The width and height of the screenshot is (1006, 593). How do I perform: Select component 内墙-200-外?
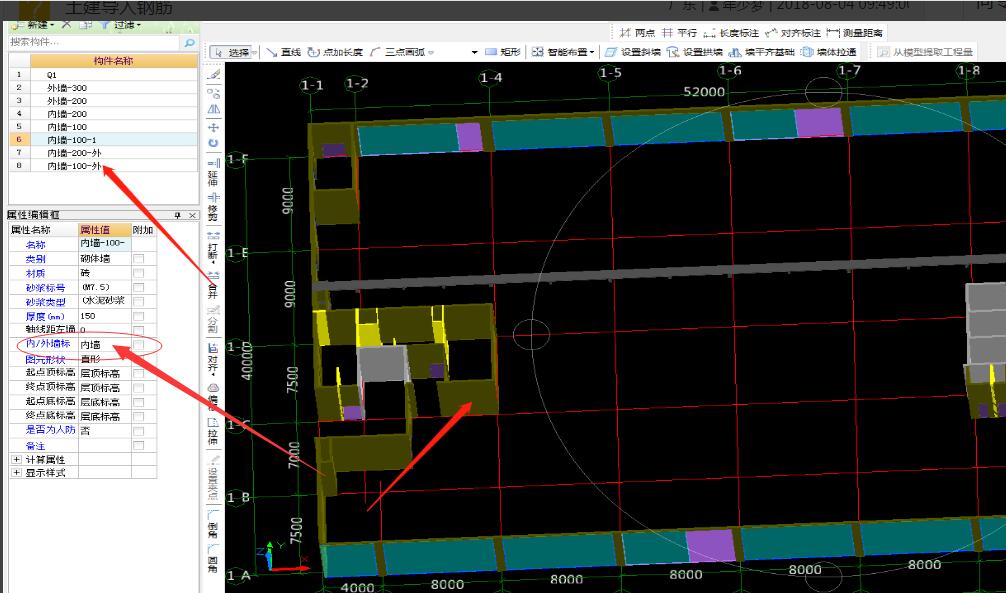[114, 153]
